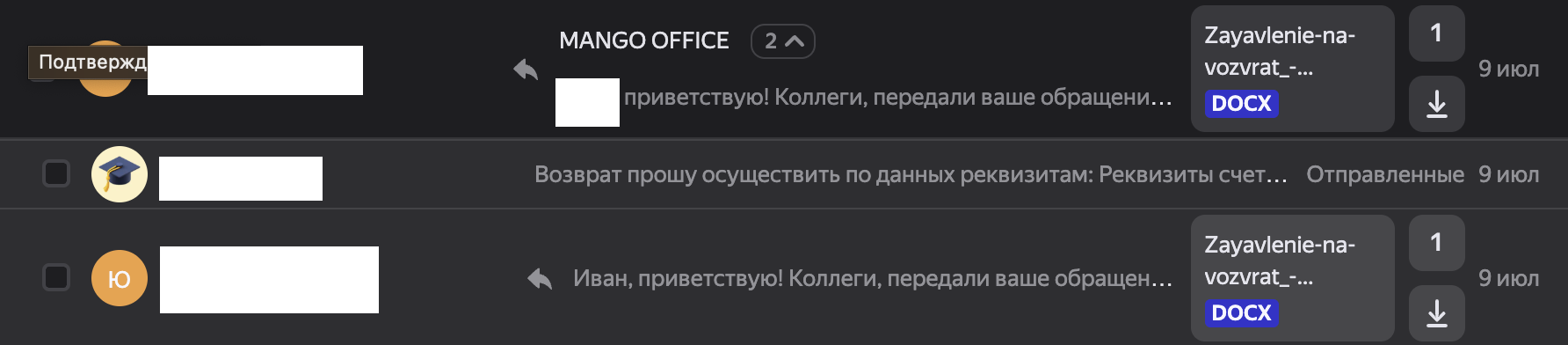This screenshot has width=1568, height=345.
Task: Download attachment in bottom email row
Action: [1436, 313]
